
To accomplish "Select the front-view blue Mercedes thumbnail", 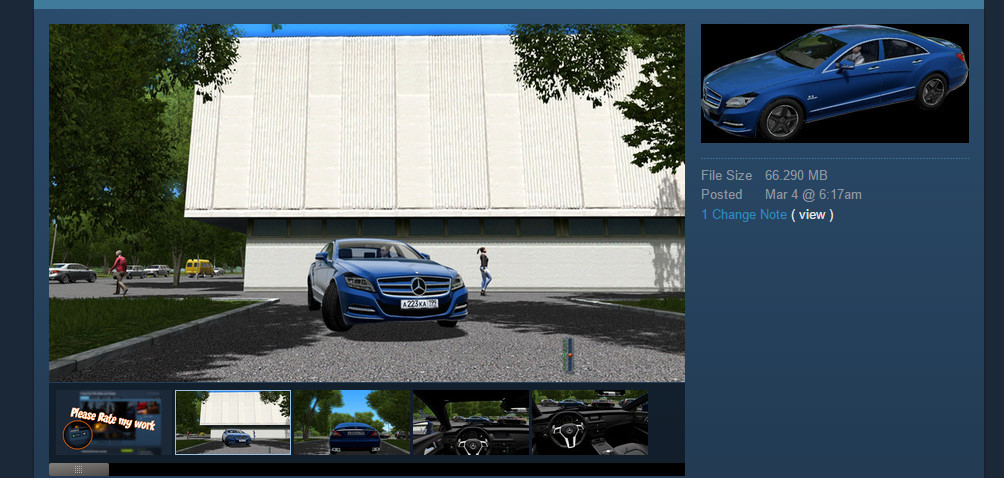I will tap(233, 422).
